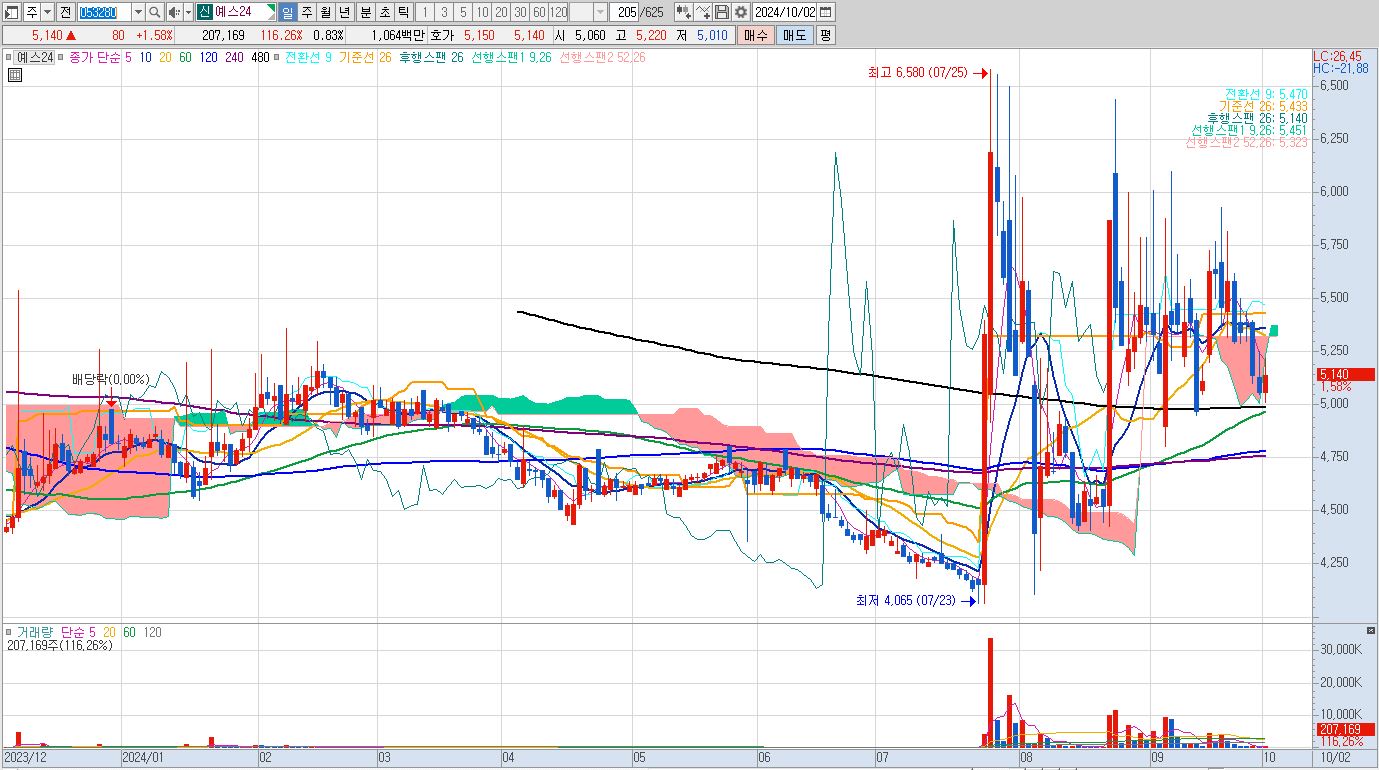Image resolution: width=1379 pixels, height=770 pixels.
Task: Toggle the 전환선 ichimoku indicator marker
Action: click(x=279, y=58)
